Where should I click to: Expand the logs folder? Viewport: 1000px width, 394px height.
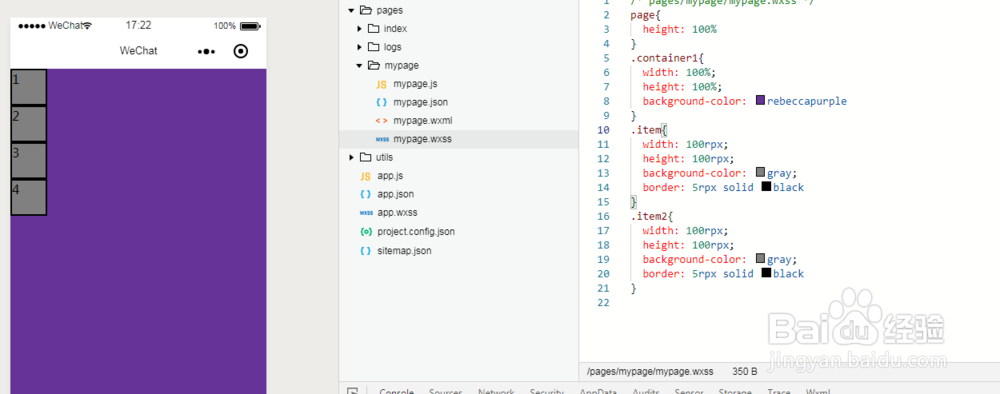(360, 47)
